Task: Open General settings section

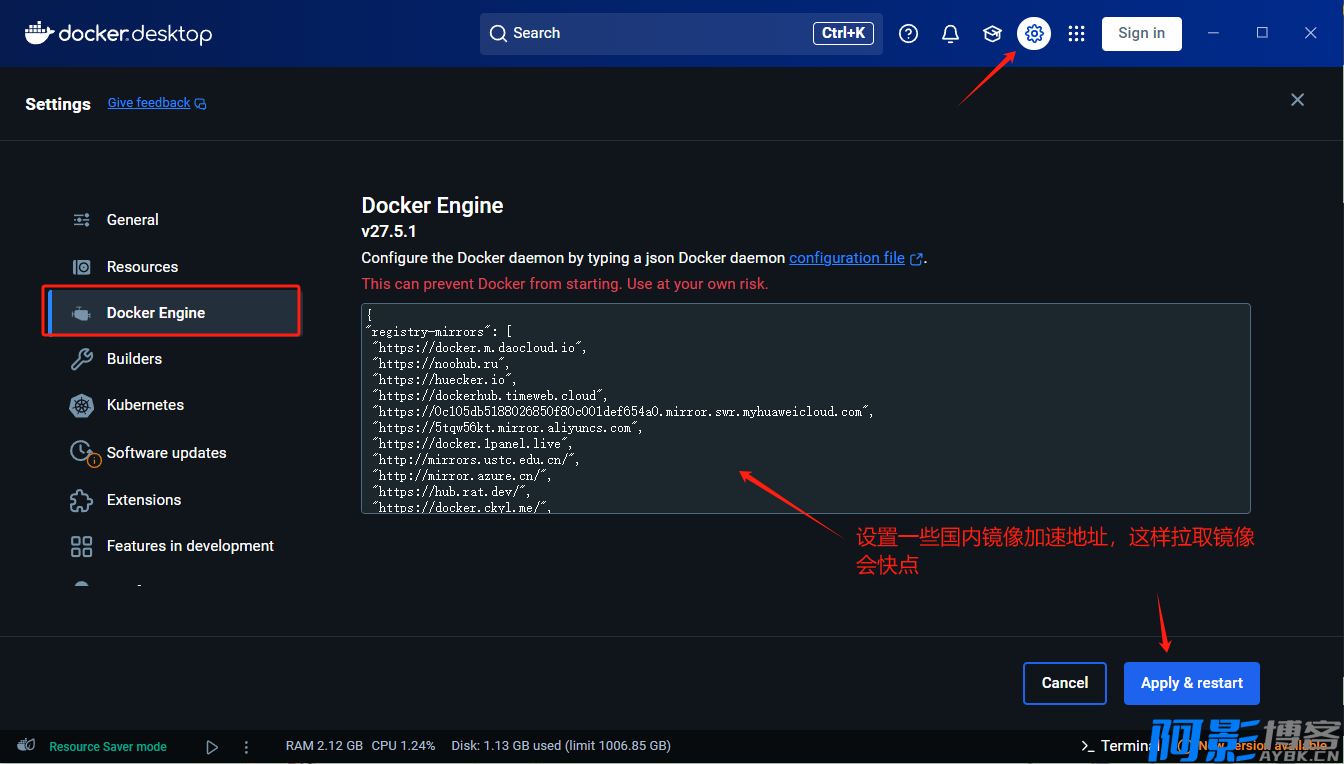Action: (132, 220)
